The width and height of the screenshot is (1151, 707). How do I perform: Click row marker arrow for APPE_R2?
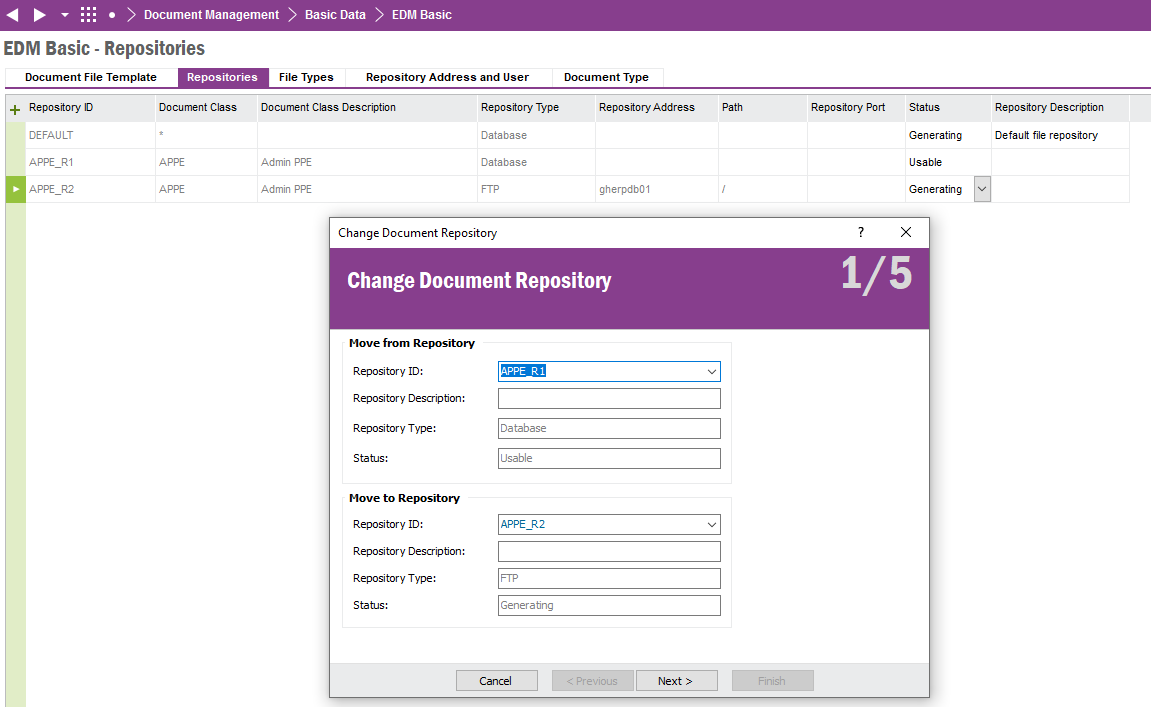tap(15, 189)
